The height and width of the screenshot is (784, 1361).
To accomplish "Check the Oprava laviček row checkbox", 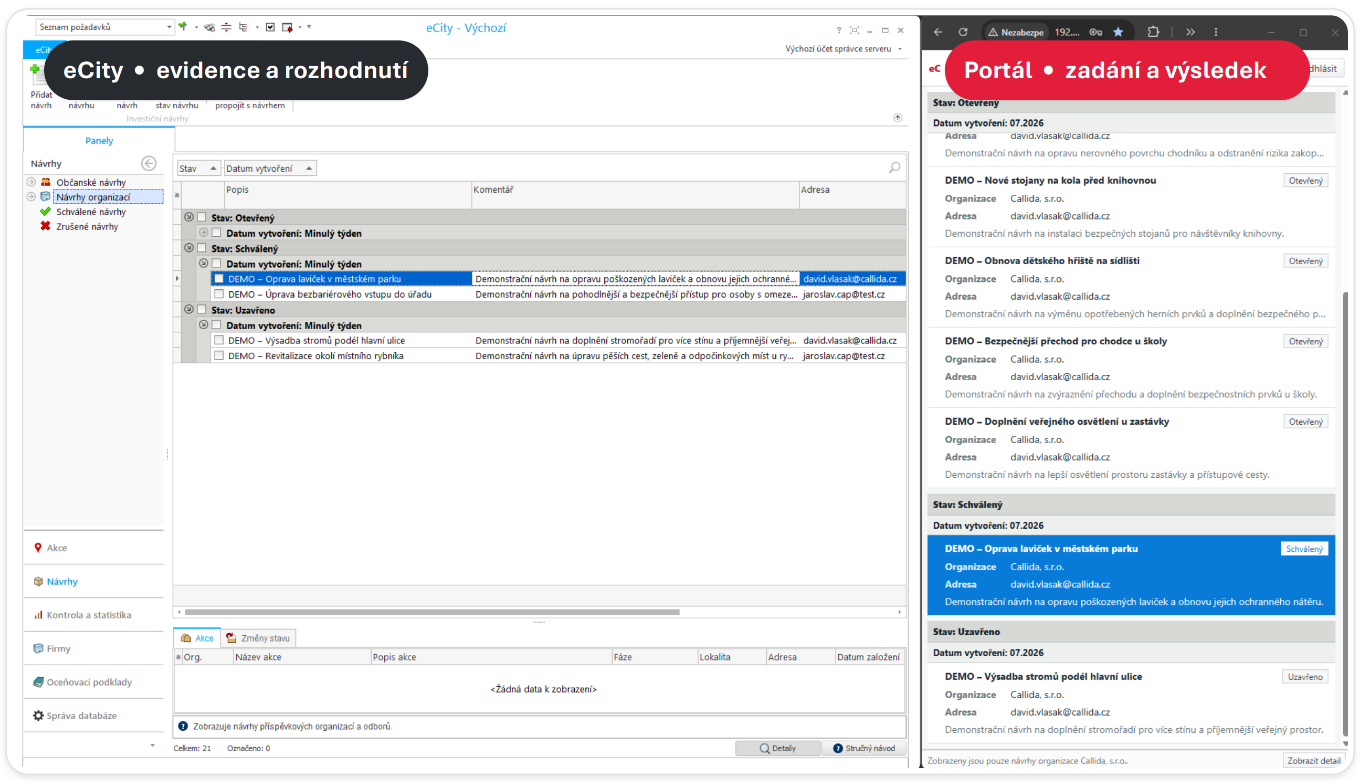I will click(219, 279).
